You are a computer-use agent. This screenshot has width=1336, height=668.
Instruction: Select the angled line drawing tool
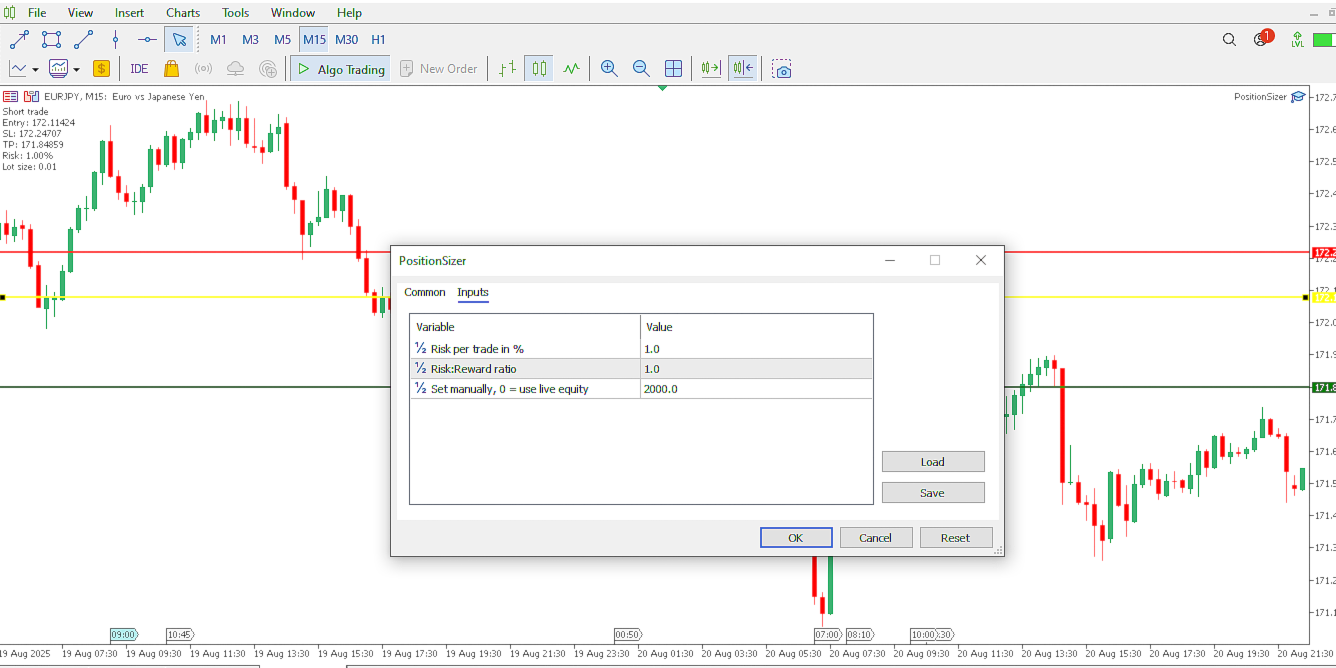click(x=84, y=40)
